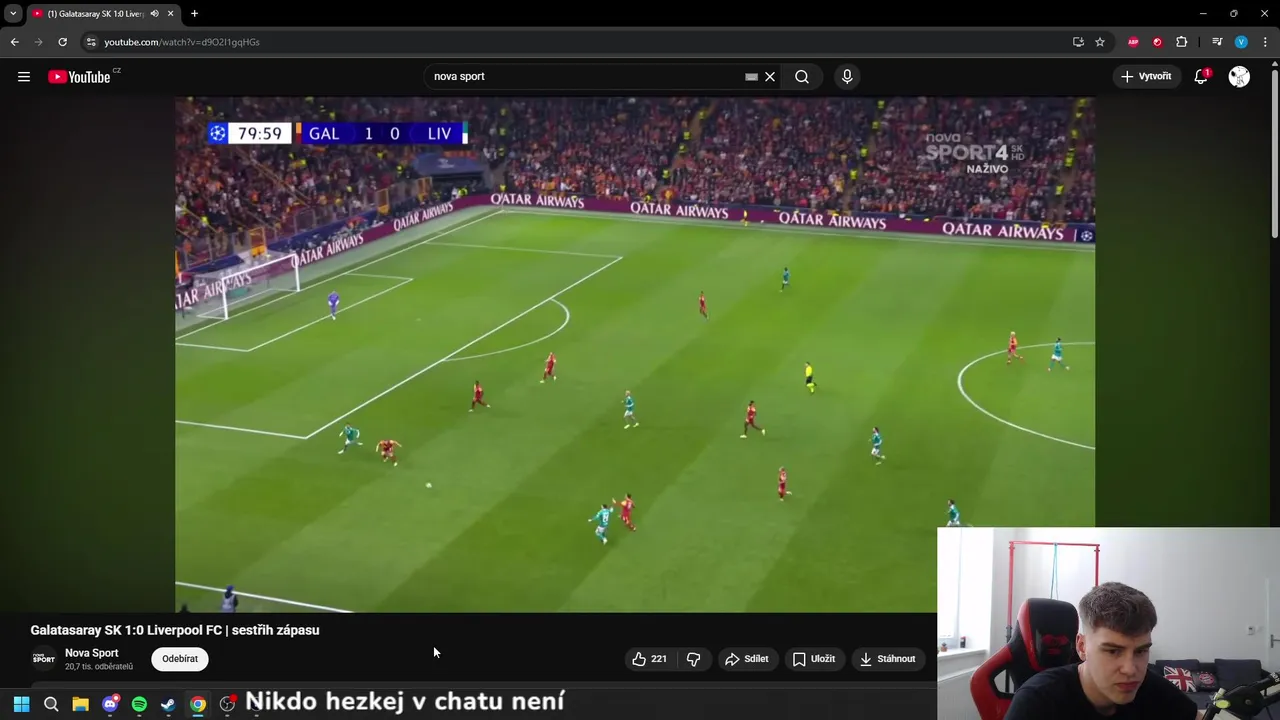Viewport: 1280px width, 720px height.
Task: Click the keyboard icon in search box
Action: pos(751,77)
